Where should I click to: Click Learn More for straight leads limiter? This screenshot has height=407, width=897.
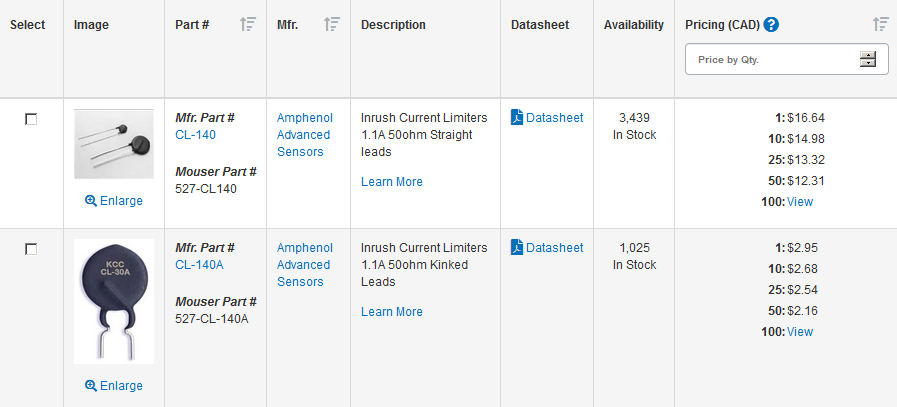click(392, 181)
